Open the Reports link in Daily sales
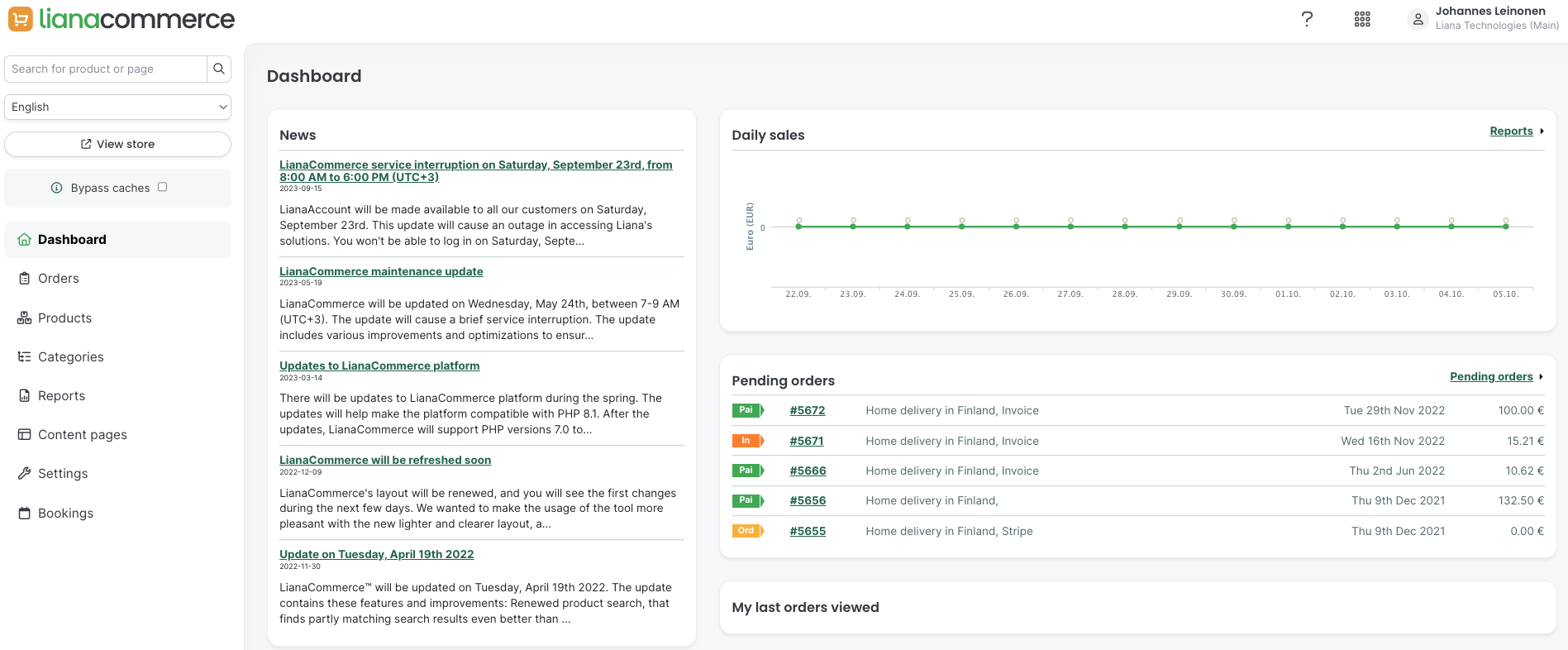 coord(1511,131)
